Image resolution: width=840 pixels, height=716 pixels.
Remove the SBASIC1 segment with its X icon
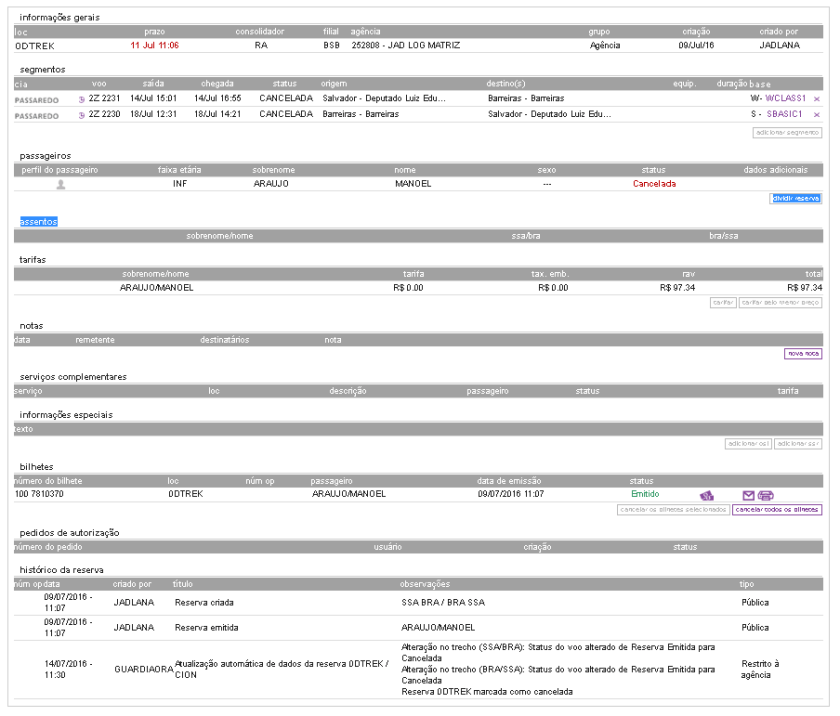click(817, 115)
